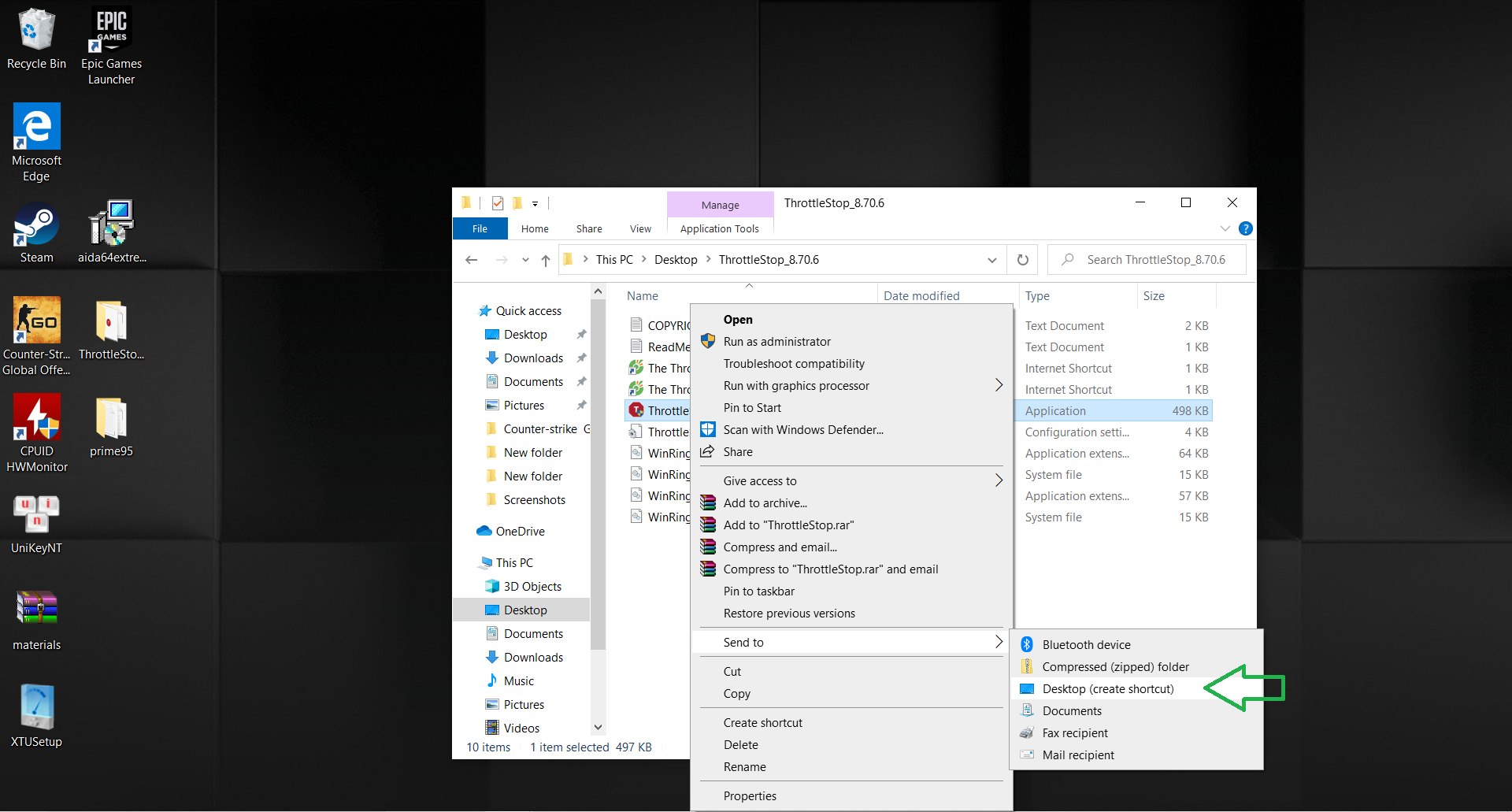The height and width of the screenshot is (812, 1512).
Task: Click New Folder quick access toolbar icon
Action: tap(517, 203)
